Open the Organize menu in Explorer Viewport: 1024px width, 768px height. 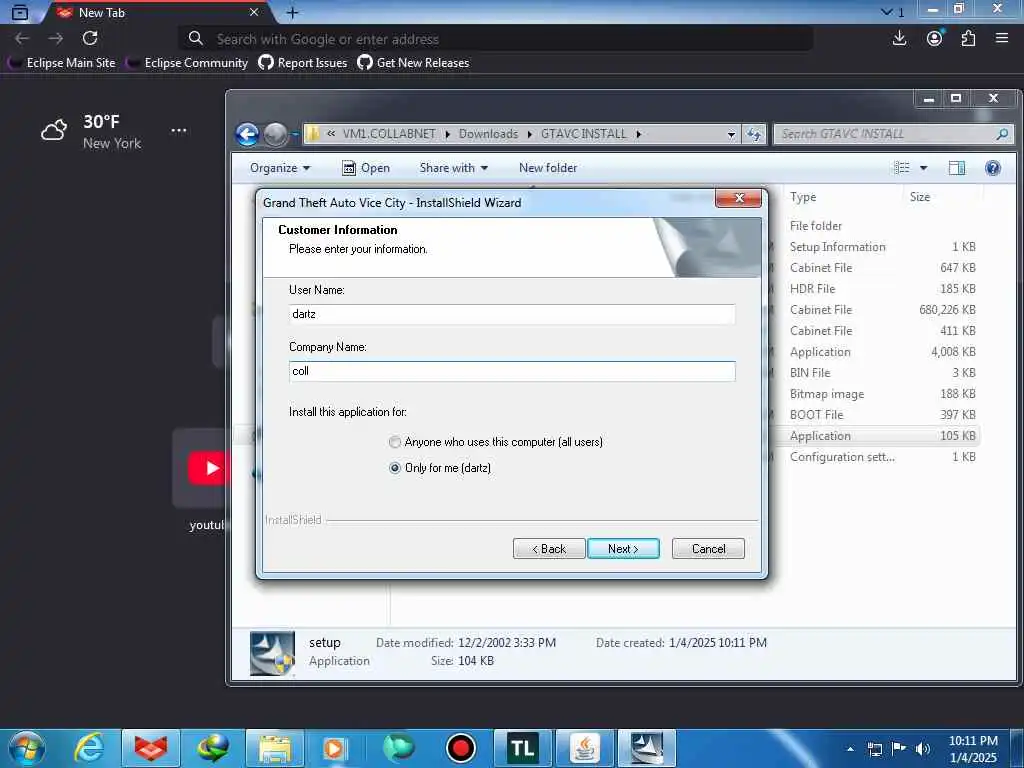pos(280,168)
